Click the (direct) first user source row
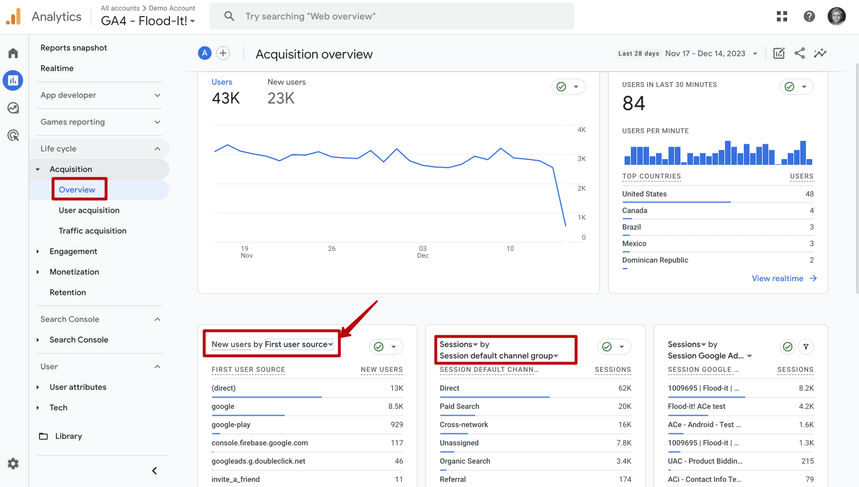 point(307,388)
